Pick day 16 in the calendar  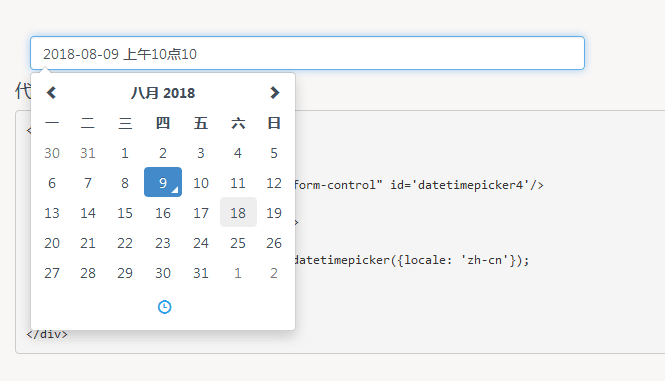coord(163,213)
